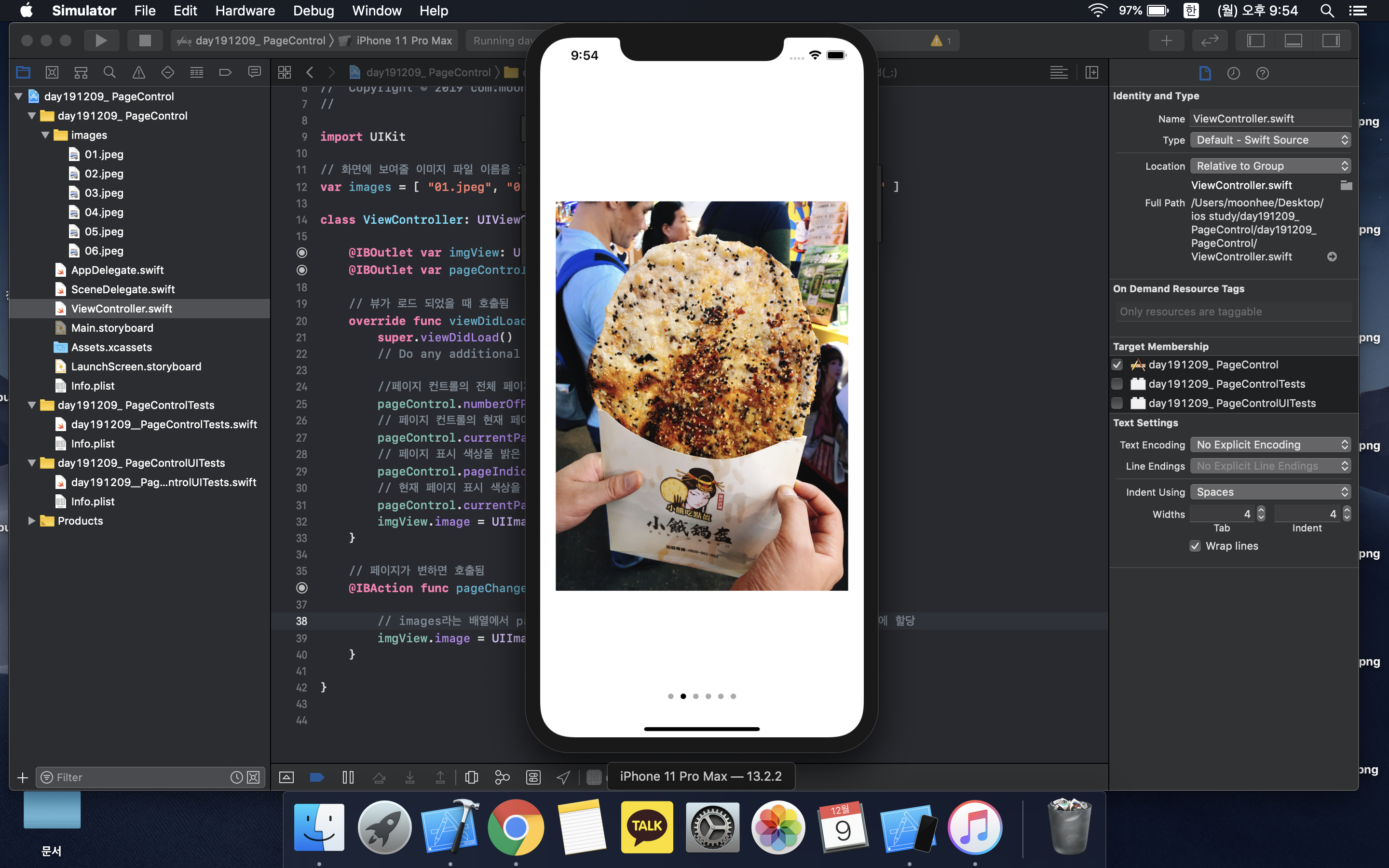Collapse the images folder
This screenshot has width=1389, height=868.
click(x=45, y=135)
